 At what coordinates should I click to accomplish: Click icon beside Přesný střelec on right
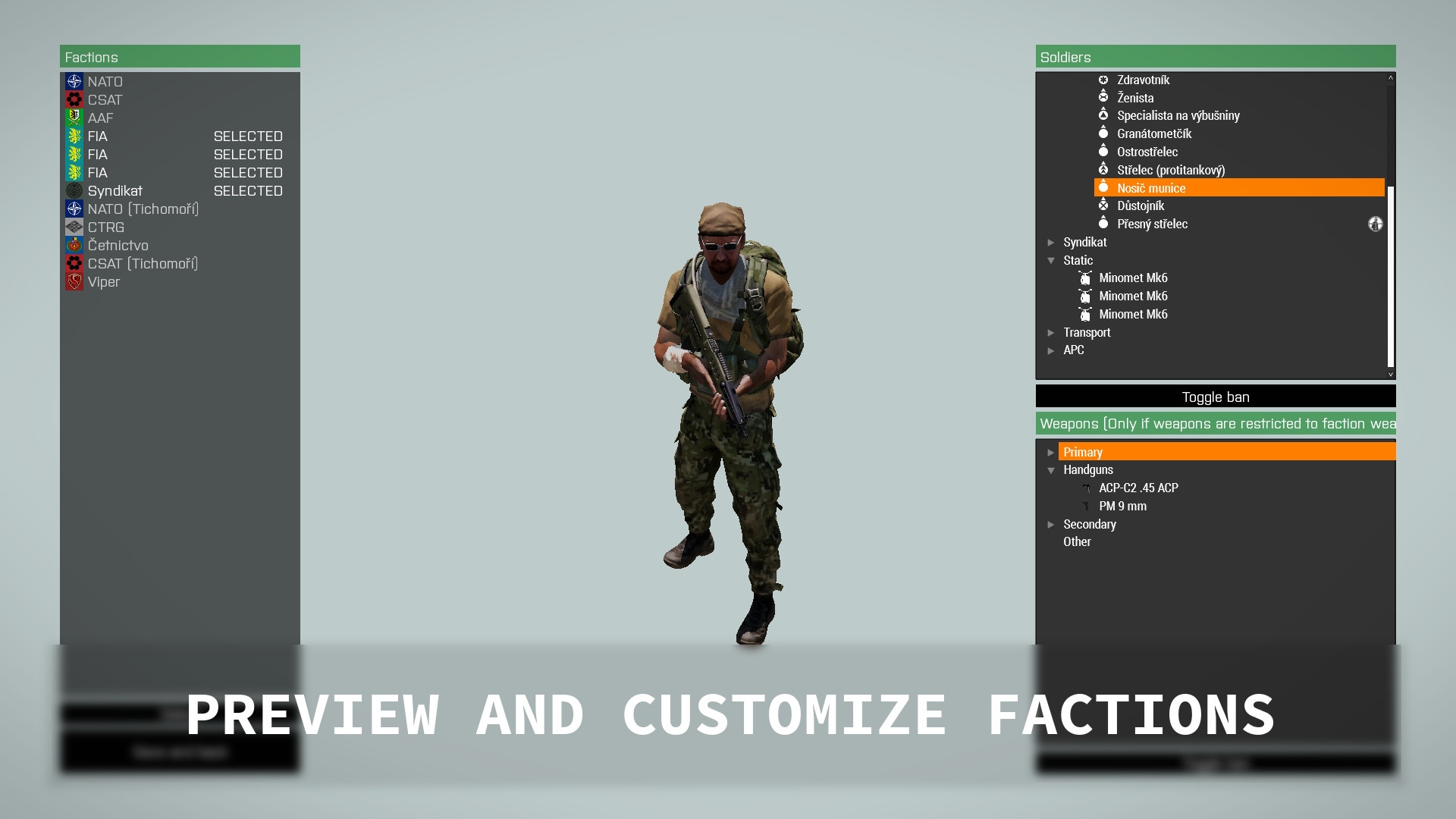pyautogui.click(x=1375, y=224)
